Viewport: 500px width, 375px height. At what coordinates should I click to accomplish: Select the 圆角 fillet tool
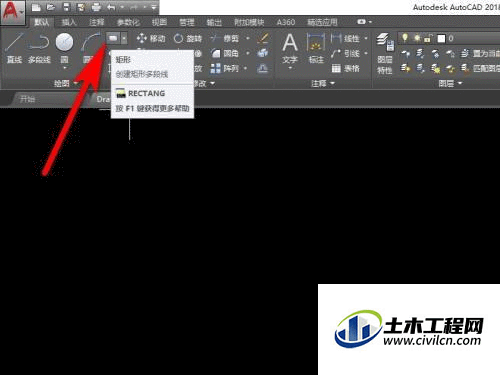pos(225,53)
